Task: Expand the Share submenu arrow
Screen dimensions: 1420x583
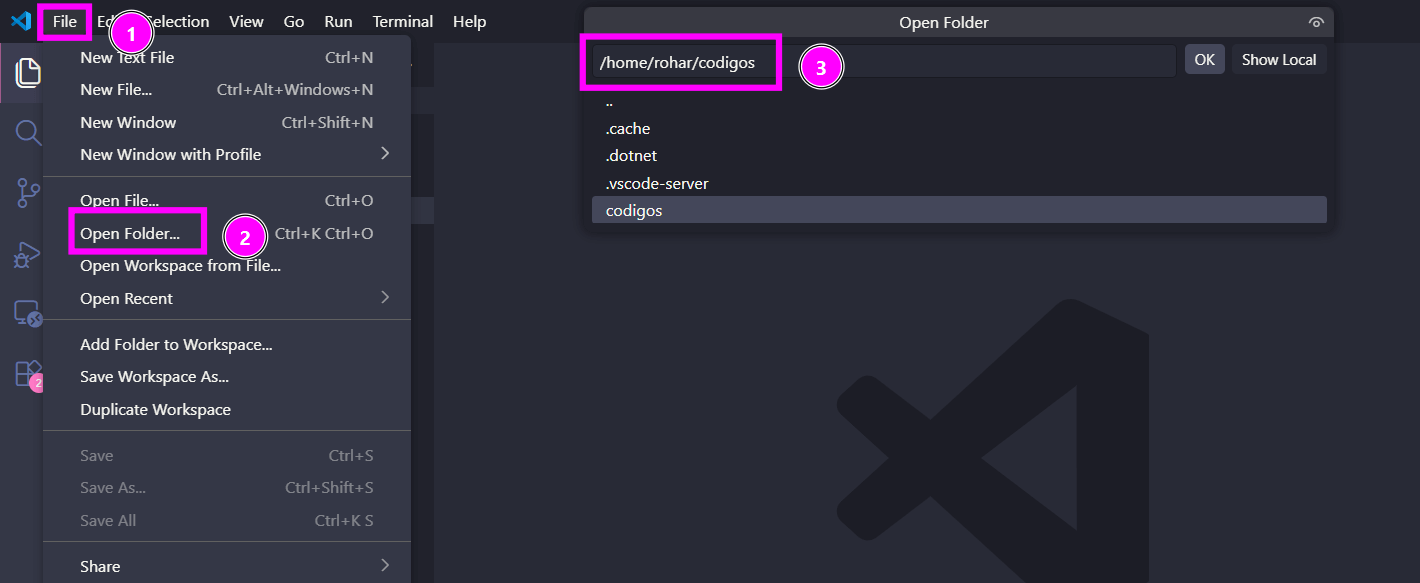Action: (385, 566)
